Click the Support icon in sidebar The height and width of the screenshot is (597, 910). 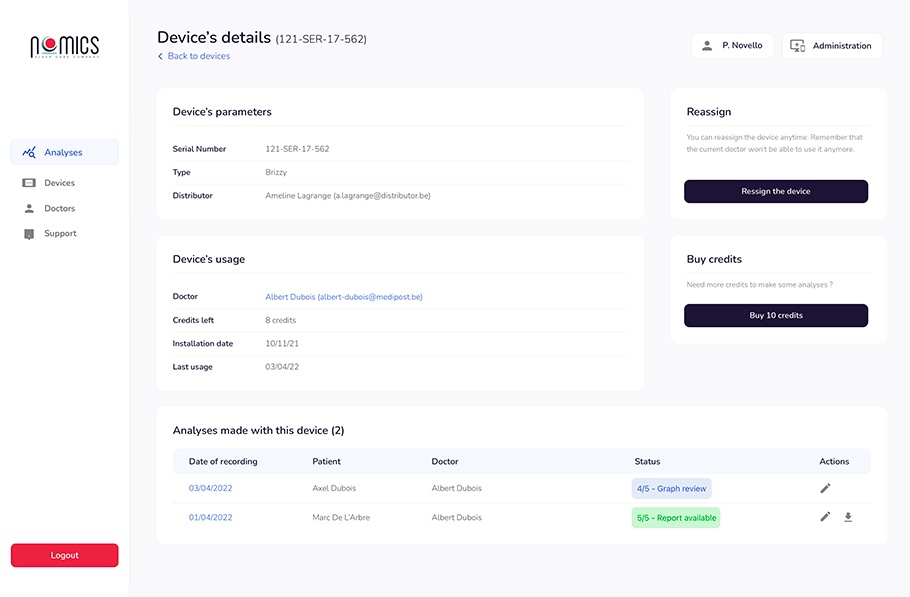click(x=29, y=234)
